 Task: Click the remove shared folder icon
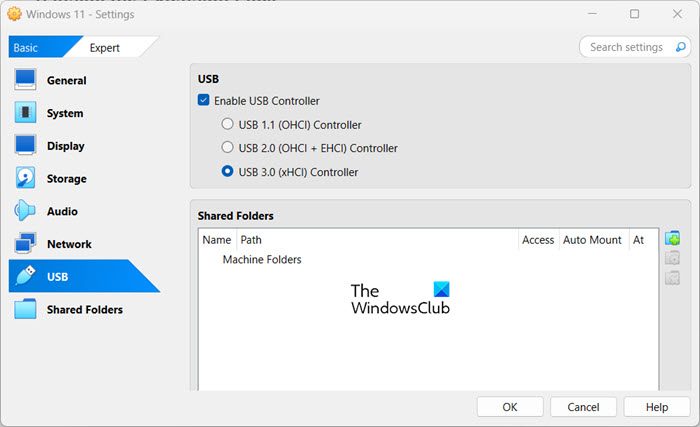[x=672, y=278]
